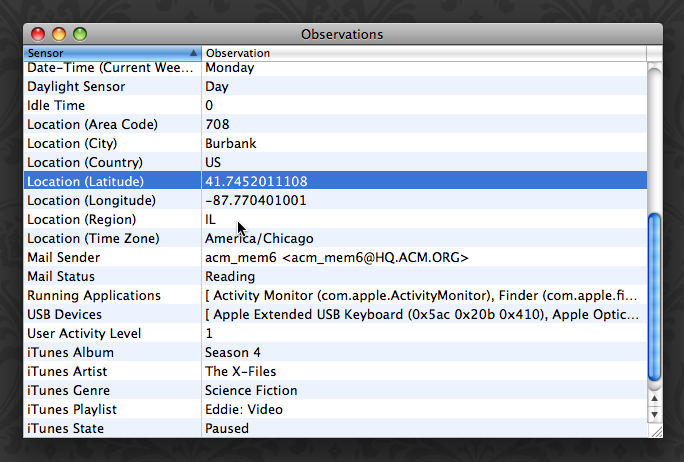Select the Idle Time row
The image size is (684, 462).
[x=335, y=106]
